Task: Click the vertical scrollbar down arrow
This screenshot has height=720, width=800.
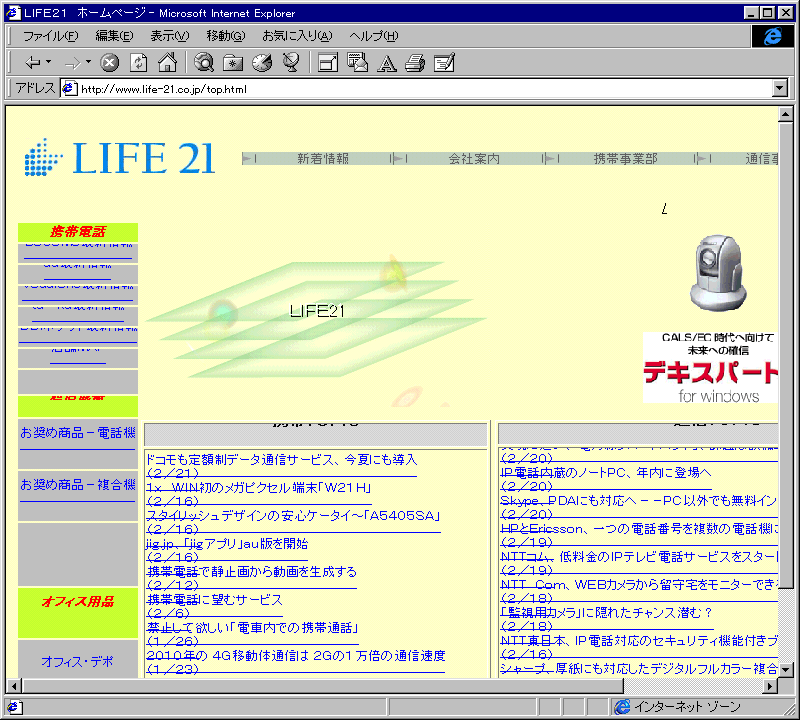Action: (786, 669)
